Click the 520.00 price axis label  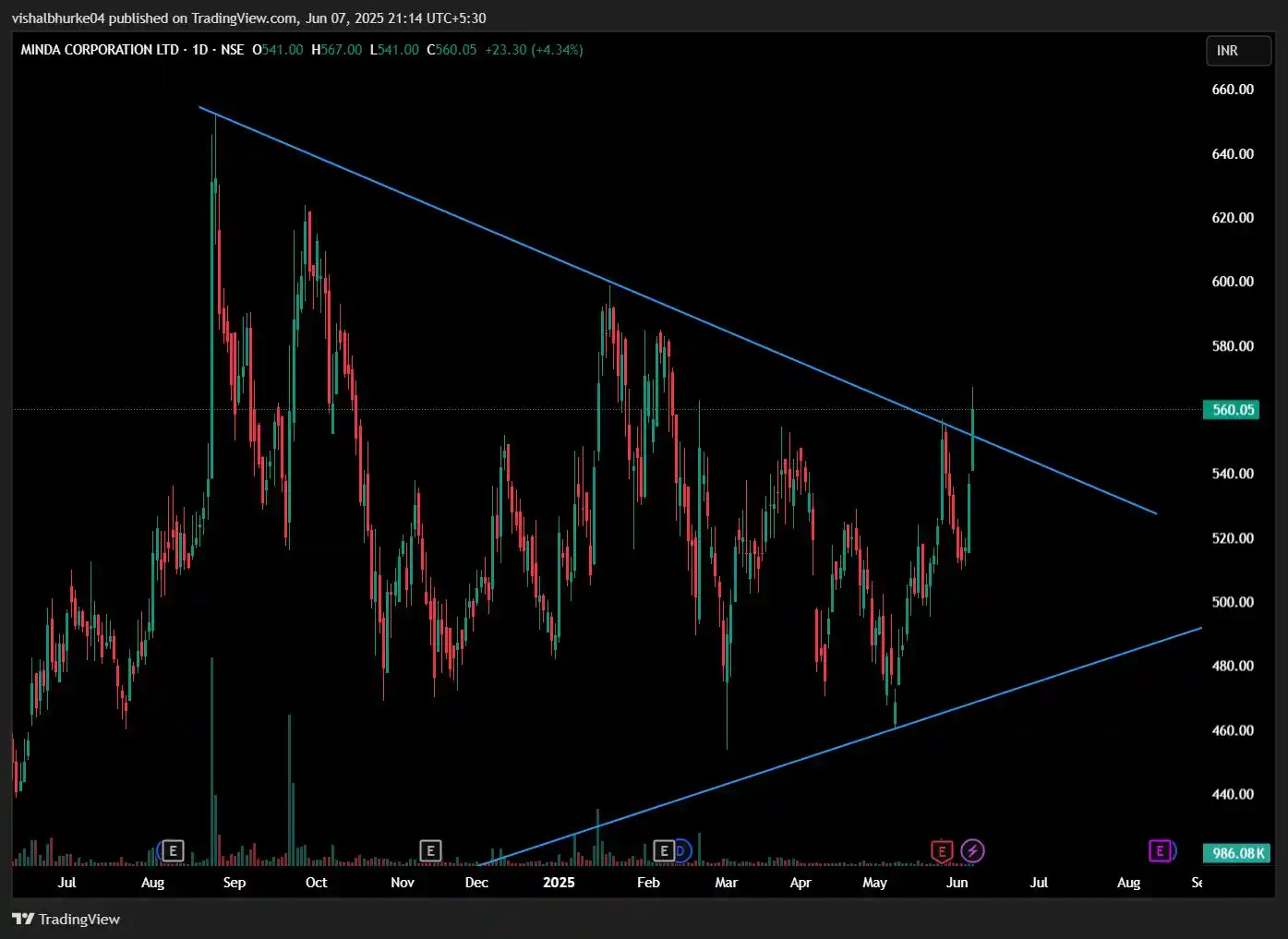coord(1233,538)
